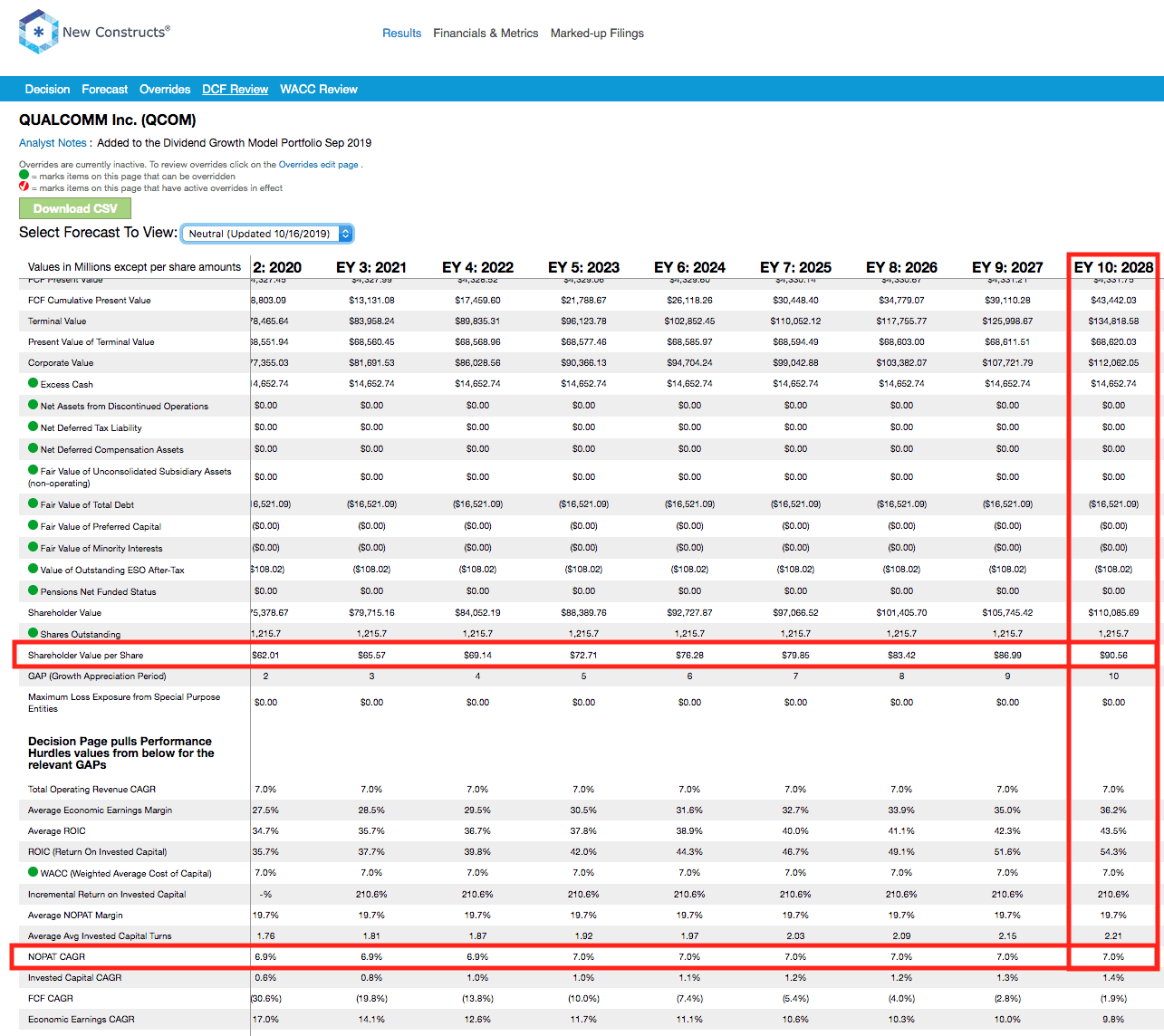Click the EY 9: 2027 column header
The width and height of the screenshot is (1164, 1036).
(x=1007, y=267)
